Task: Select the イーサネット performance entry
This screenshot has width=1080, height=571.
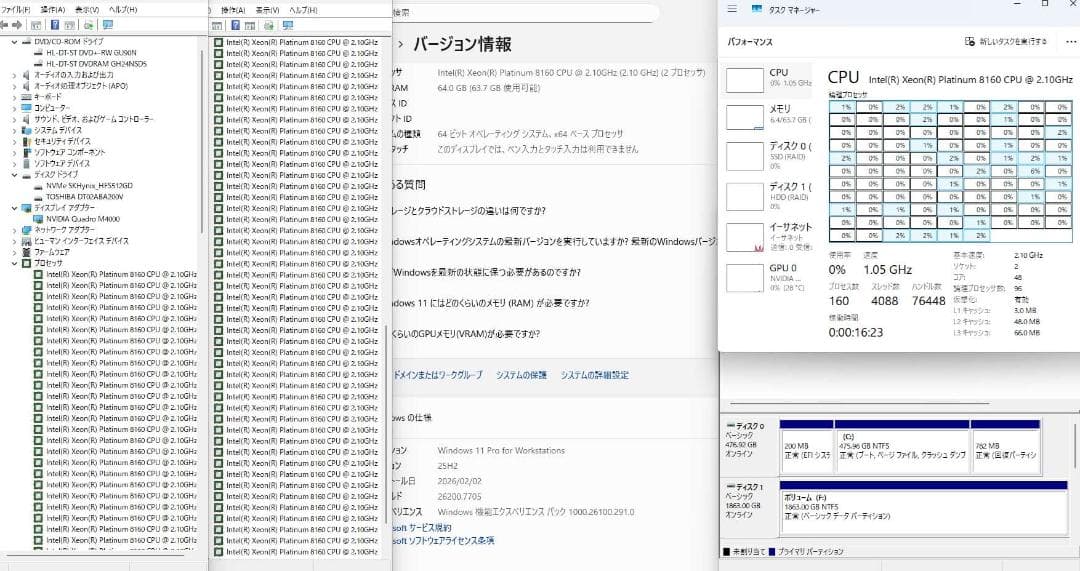Action: click(770, 238)
